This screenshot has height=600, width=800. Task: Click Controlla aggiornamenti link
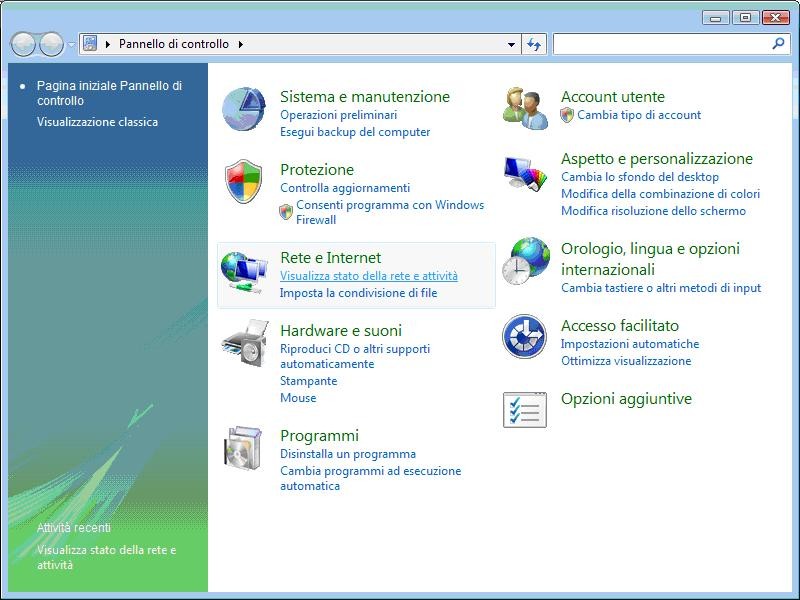pos(345,188)
